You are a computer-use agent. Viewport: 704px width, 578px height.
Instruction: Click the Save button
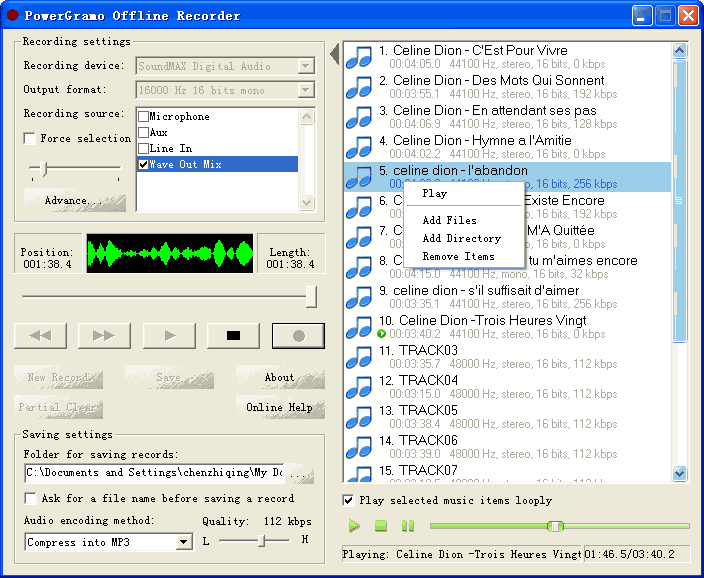169,377
